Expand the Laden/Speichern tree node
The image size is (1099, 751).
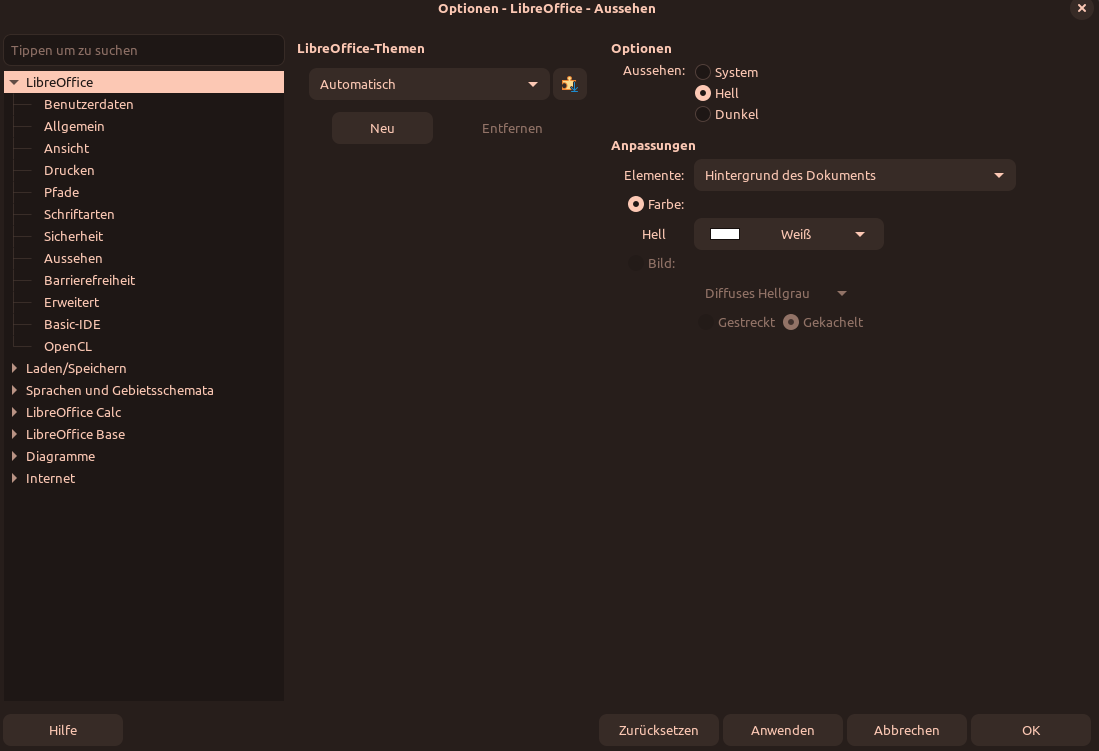pyautogui.click(x=14, y=368)
